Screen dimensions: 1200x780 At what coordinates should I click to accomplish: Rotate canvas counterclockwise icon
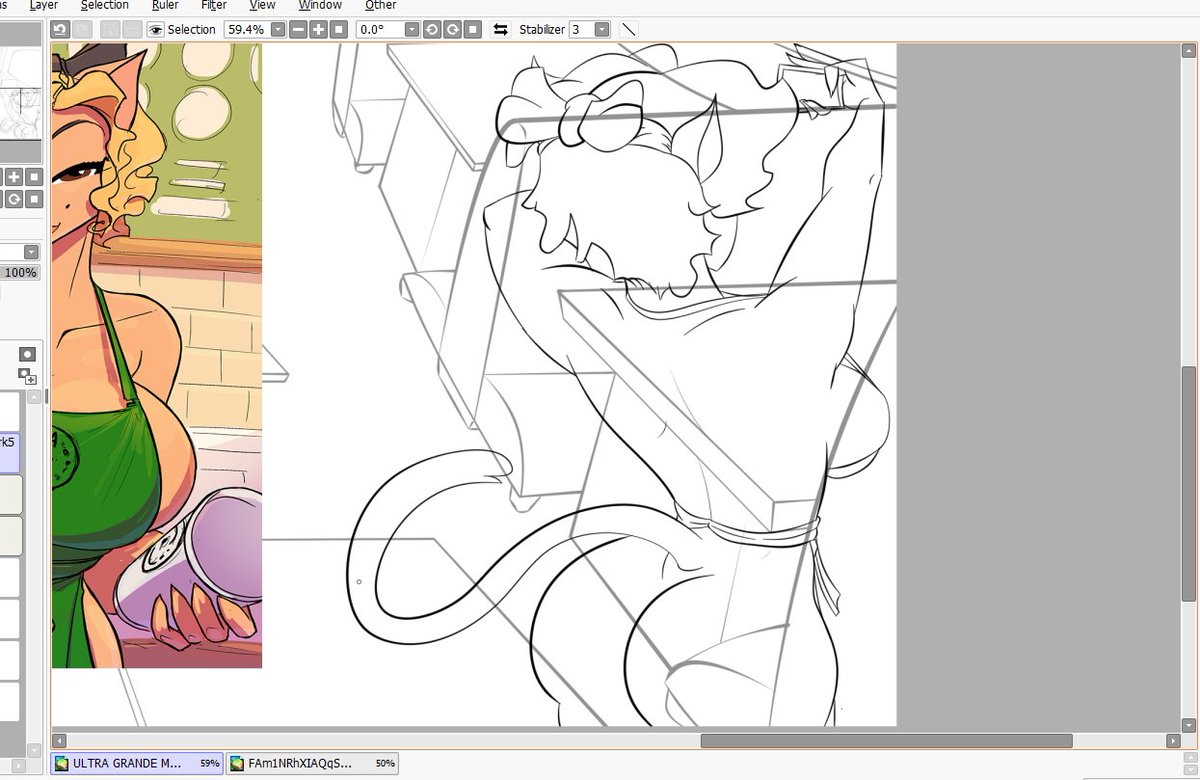pos(432,30)
